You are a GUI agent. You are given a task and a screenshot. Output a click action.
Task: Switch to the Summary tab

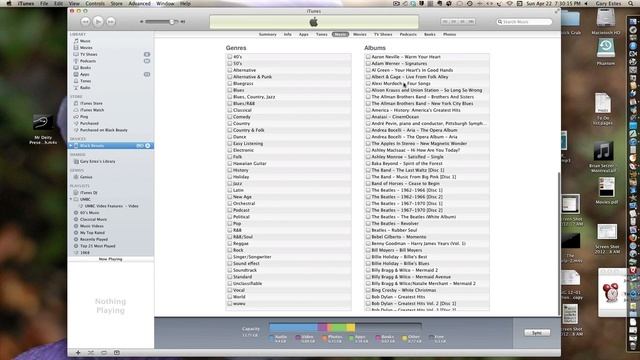[x=267, y=34]
